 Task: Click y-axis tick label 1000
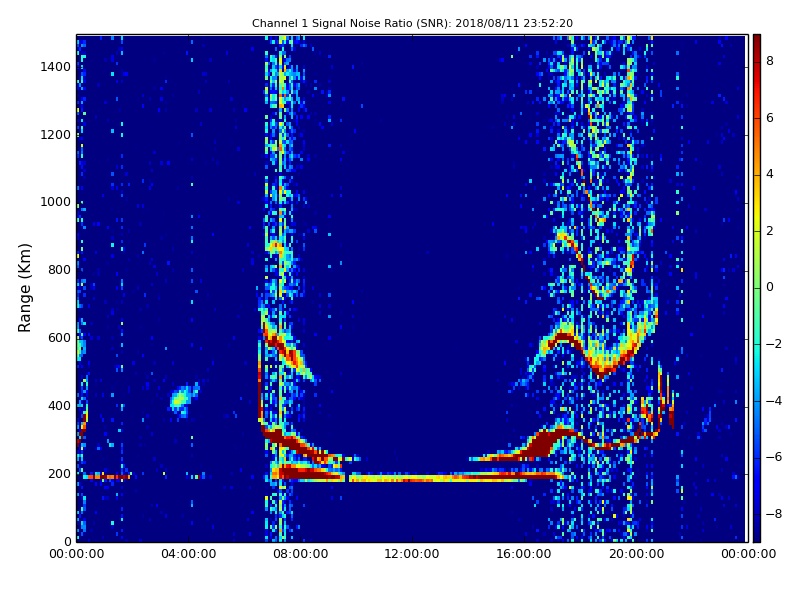[55, 202]
